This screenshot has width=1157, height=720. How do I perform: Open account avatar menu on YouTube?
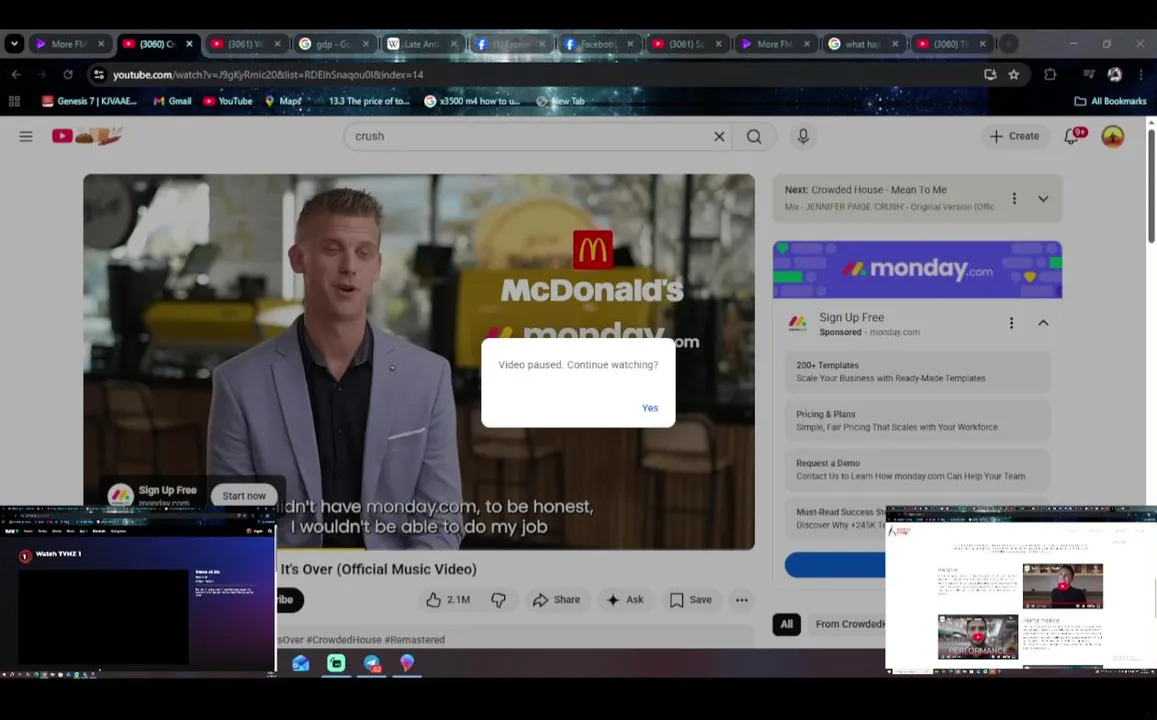click(x=1113, y=136)
